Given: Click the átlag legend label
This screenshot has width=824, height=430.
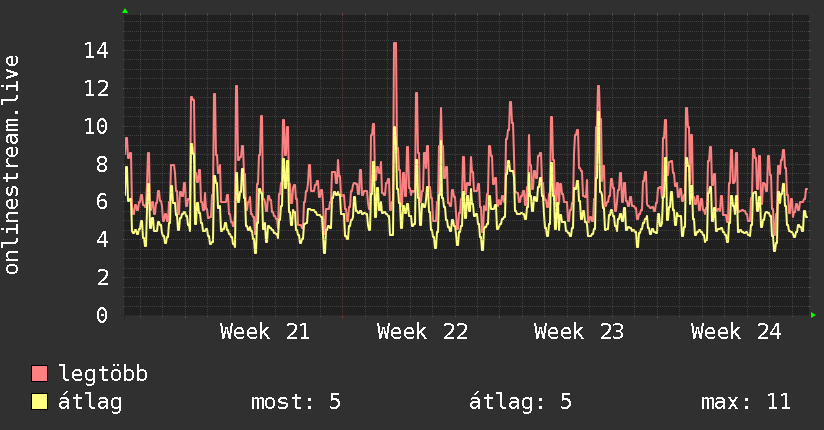Looking at the screenshot, I should [90, 402].
